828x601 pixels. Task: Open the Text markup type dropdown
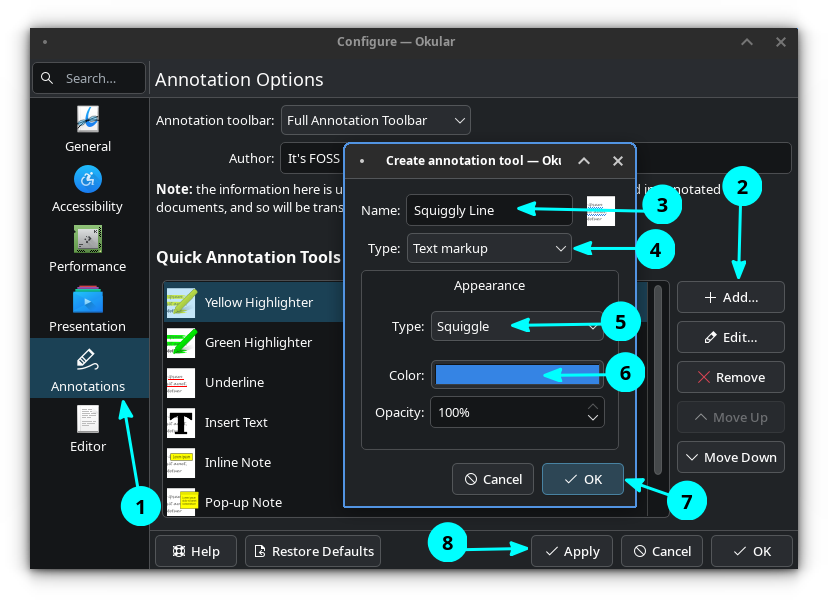pos(489,248)
